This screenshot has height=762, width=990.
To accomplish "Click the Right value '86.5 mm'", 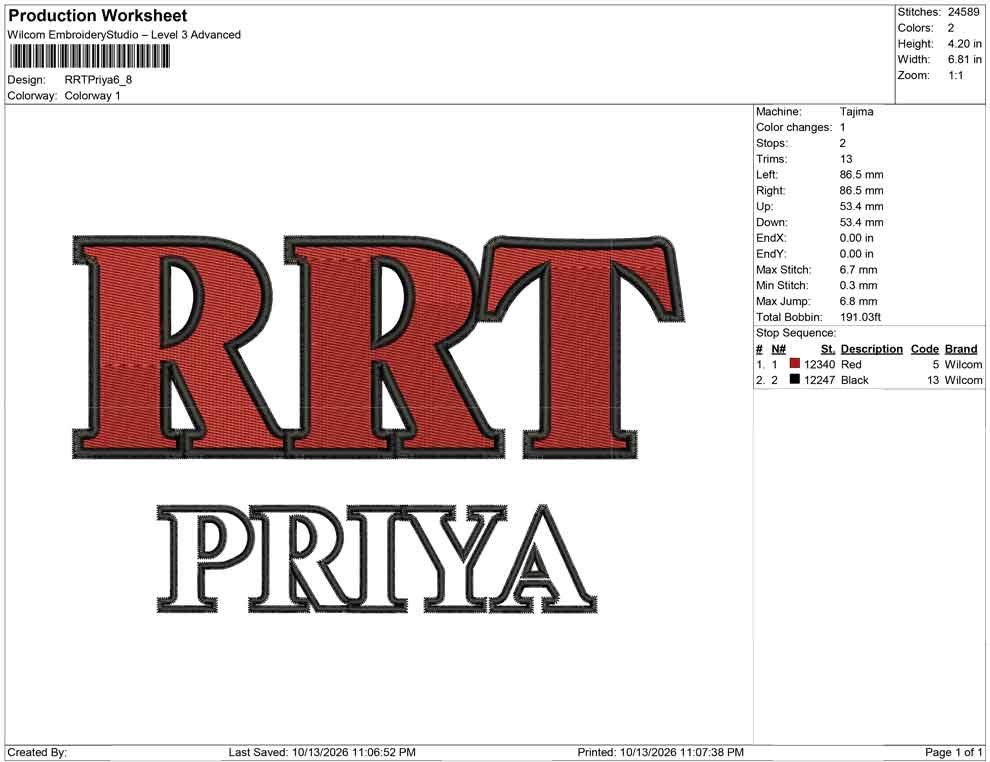I will 861,191.
